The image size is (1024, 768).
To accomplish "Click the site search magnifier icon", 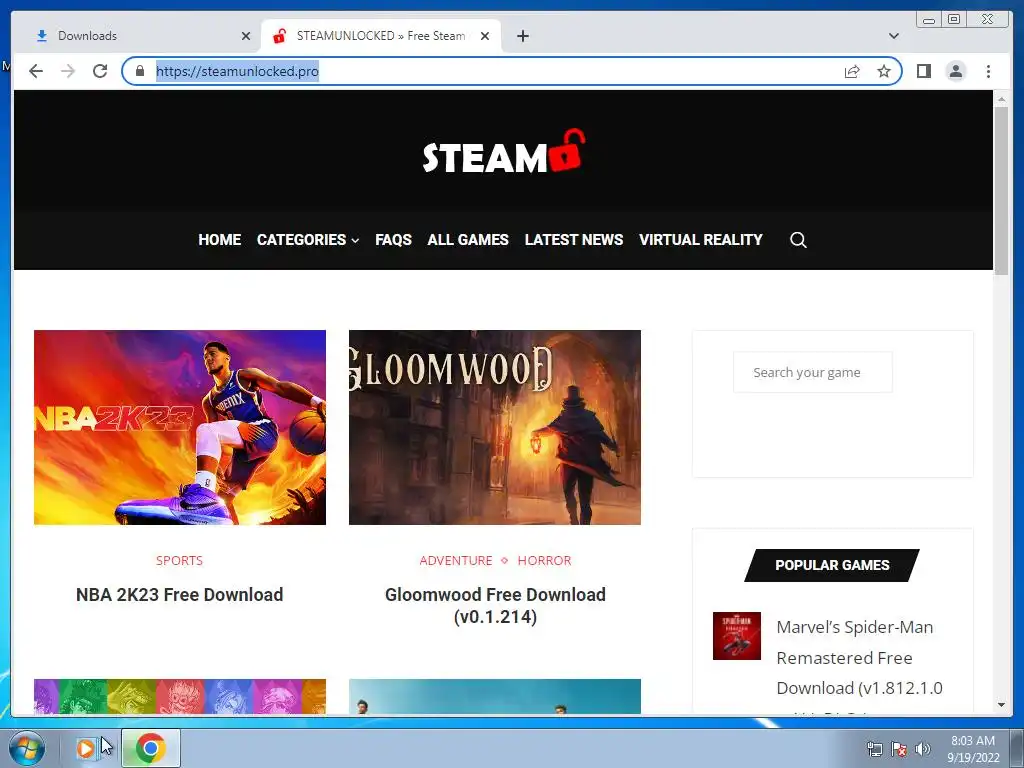I will click(798, 240).
